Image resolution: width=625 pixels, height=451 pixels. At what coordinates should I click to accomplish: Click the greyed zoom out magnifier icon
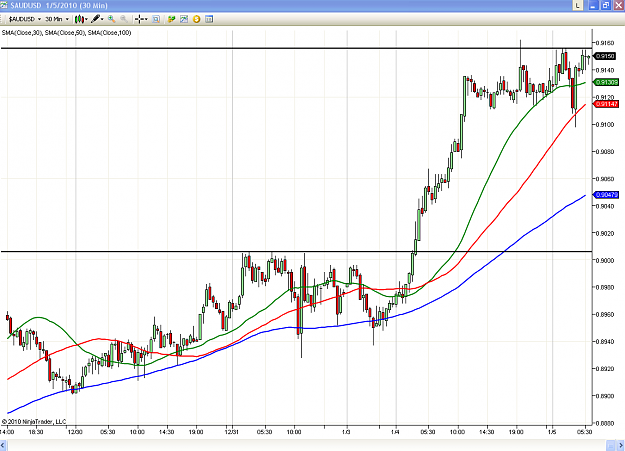tap(124, 19)
